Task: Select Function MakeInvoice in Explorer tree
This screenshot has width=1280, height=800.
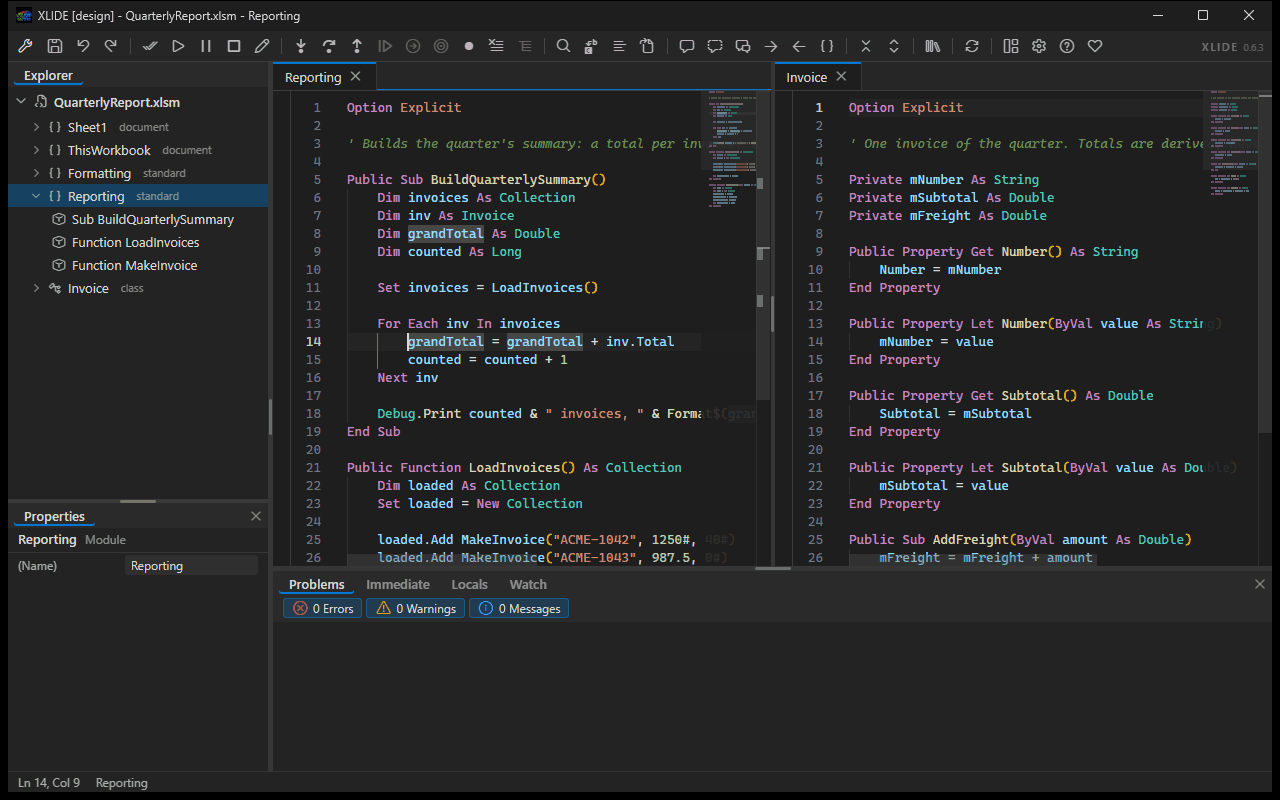Action: pos(138,265)
